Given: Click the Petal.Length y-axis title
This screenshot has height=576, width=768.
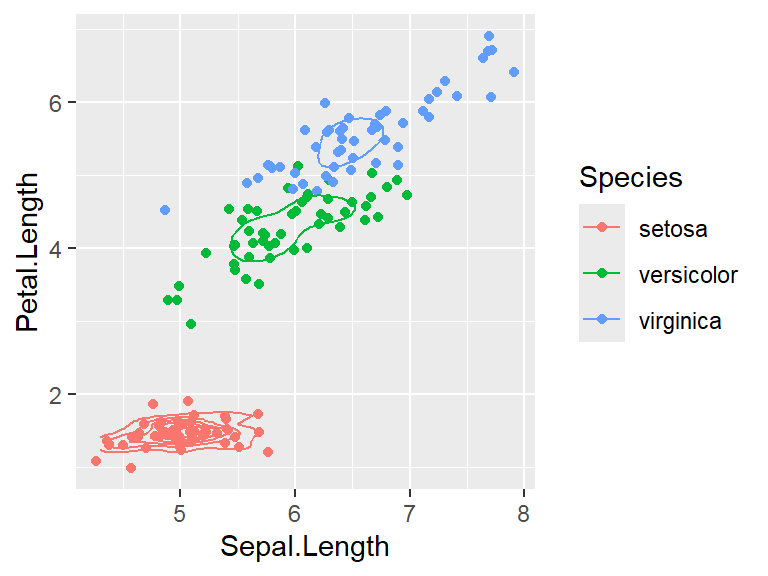Looking at the screenshot, I should coord(28,252).
